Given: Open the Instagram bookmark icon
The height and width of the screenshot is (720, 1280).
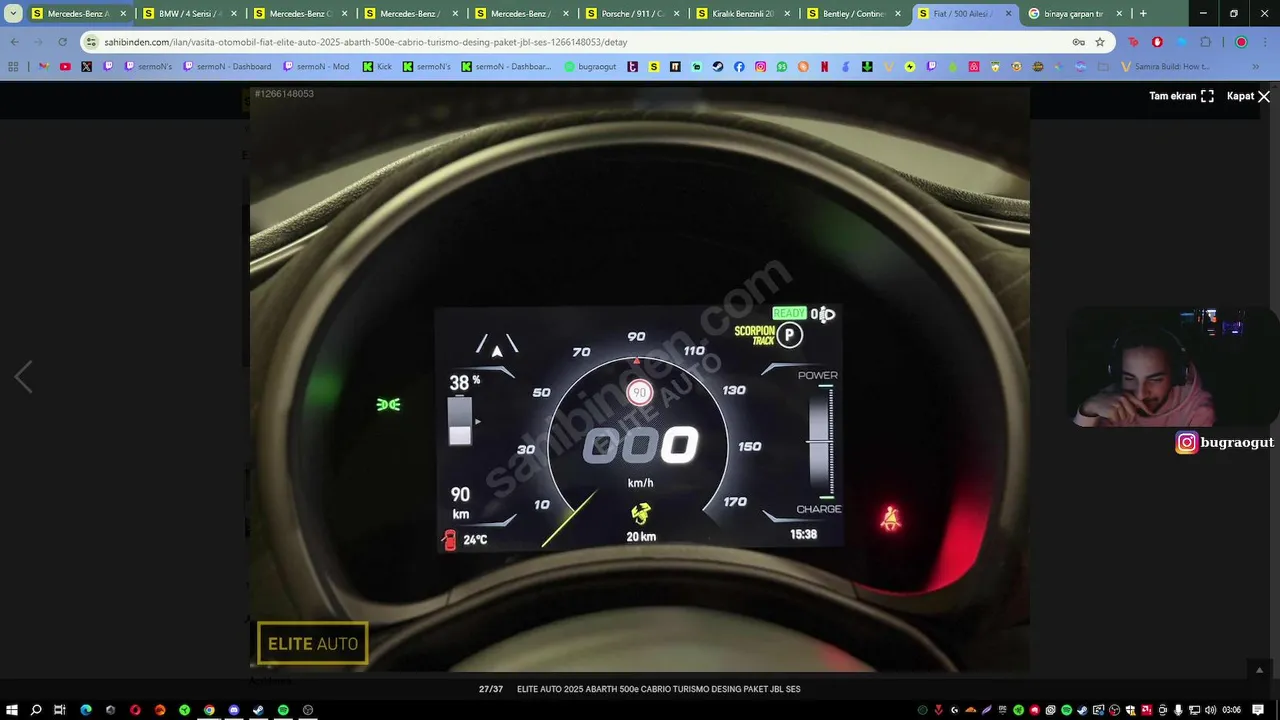Looking at the screenshot, I should point(761,66).
